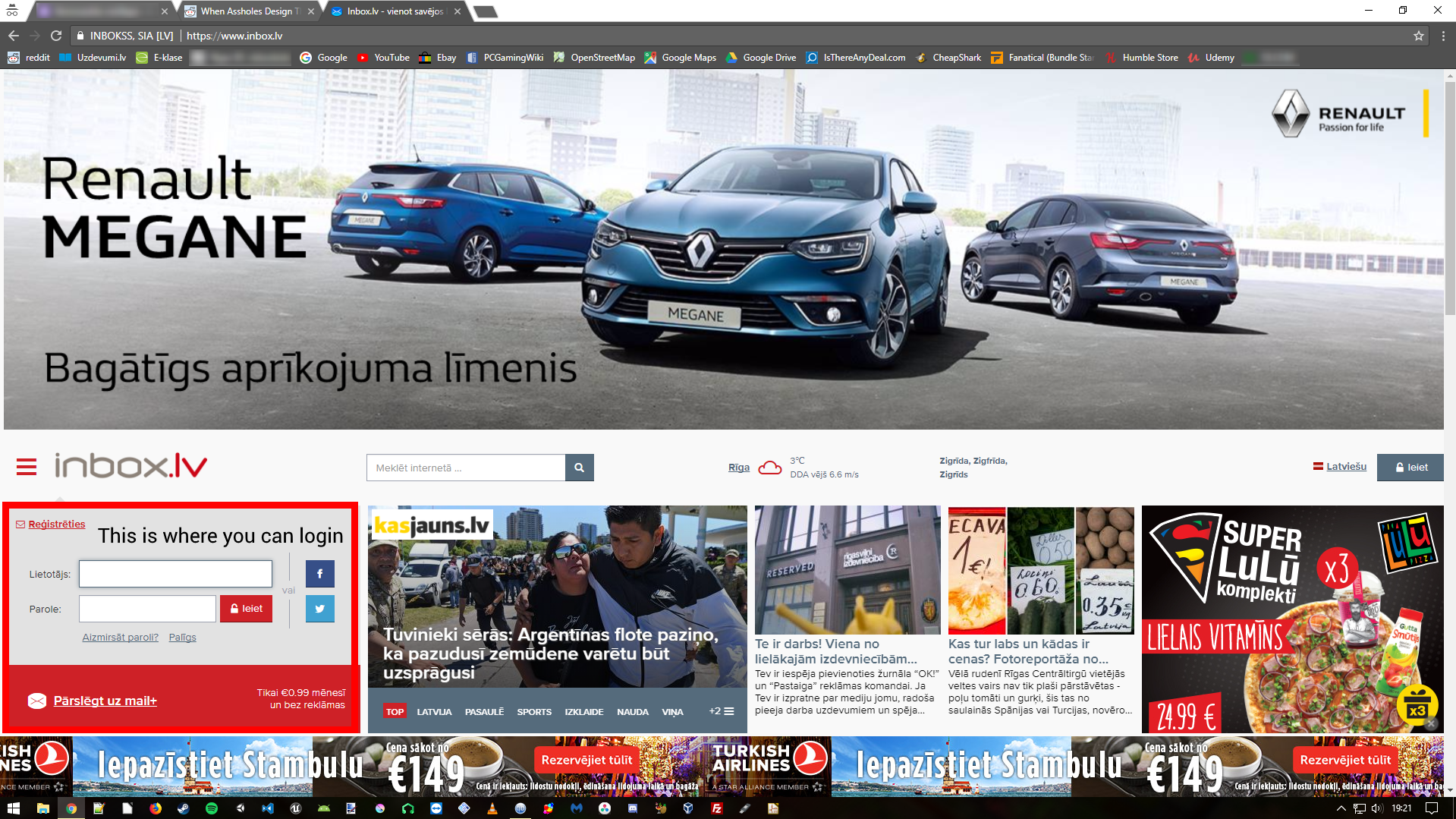This screenshot has width=1456, height=819.
Task: Focus the Parole password field
Action: pos(147,609)
